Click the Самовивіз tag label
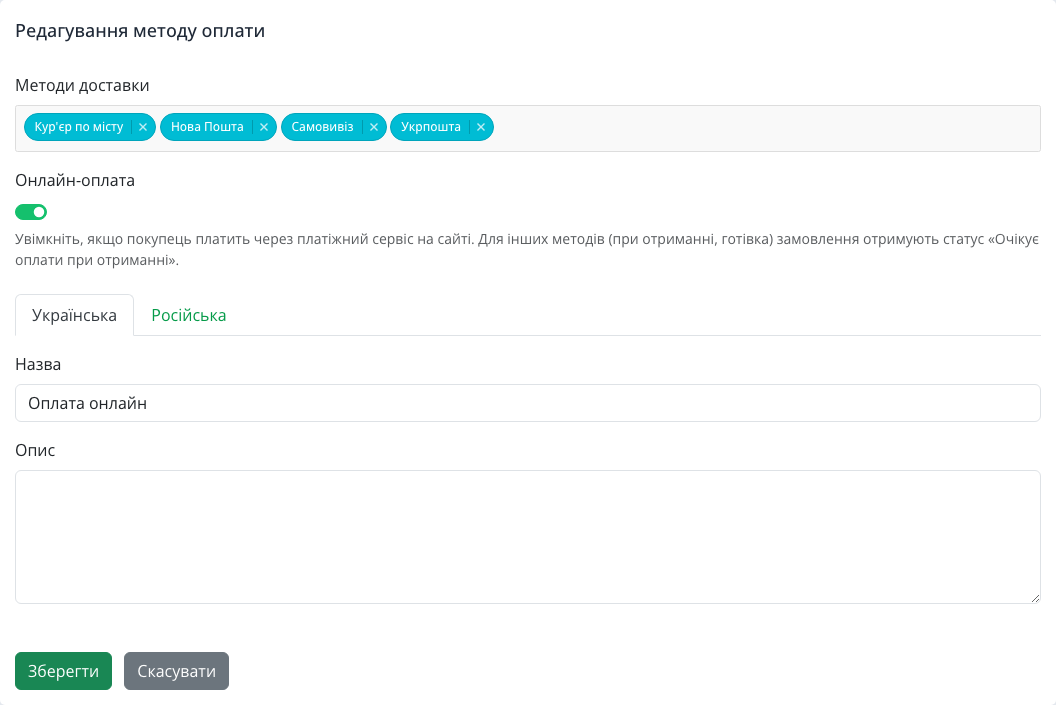Screen dimensions: 1056x705 322,127
